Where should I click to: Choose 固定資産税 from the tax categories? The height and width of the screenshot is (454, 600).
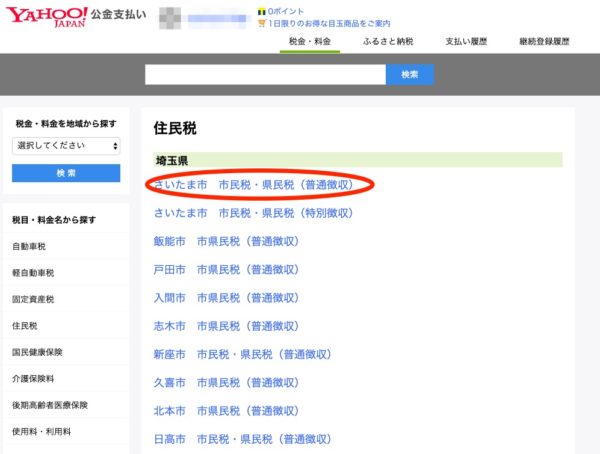coord(33,299)
